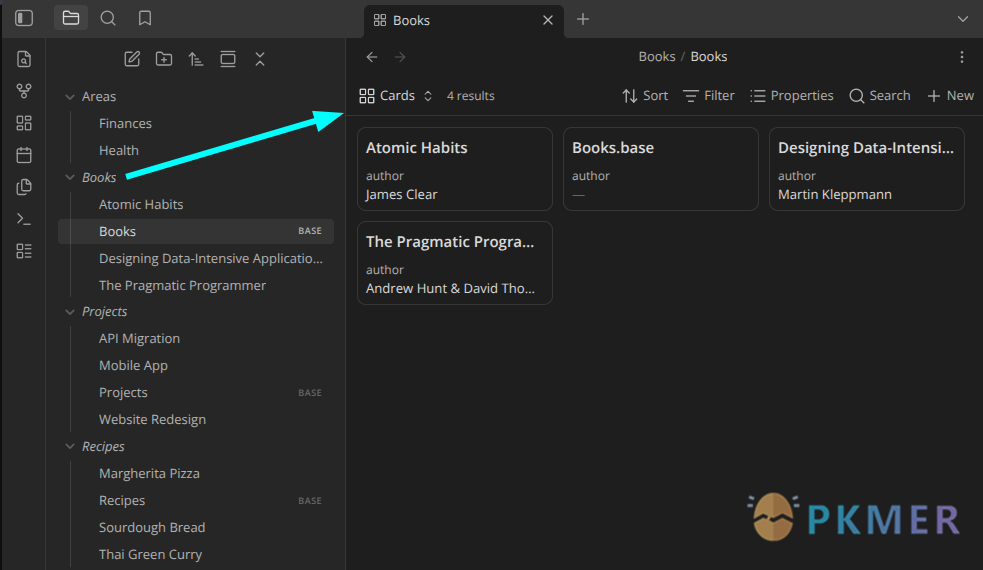The image size is (983, 570).
Task: Select the Books tab header
Action: pyautogui.click(x=464, y=20)
